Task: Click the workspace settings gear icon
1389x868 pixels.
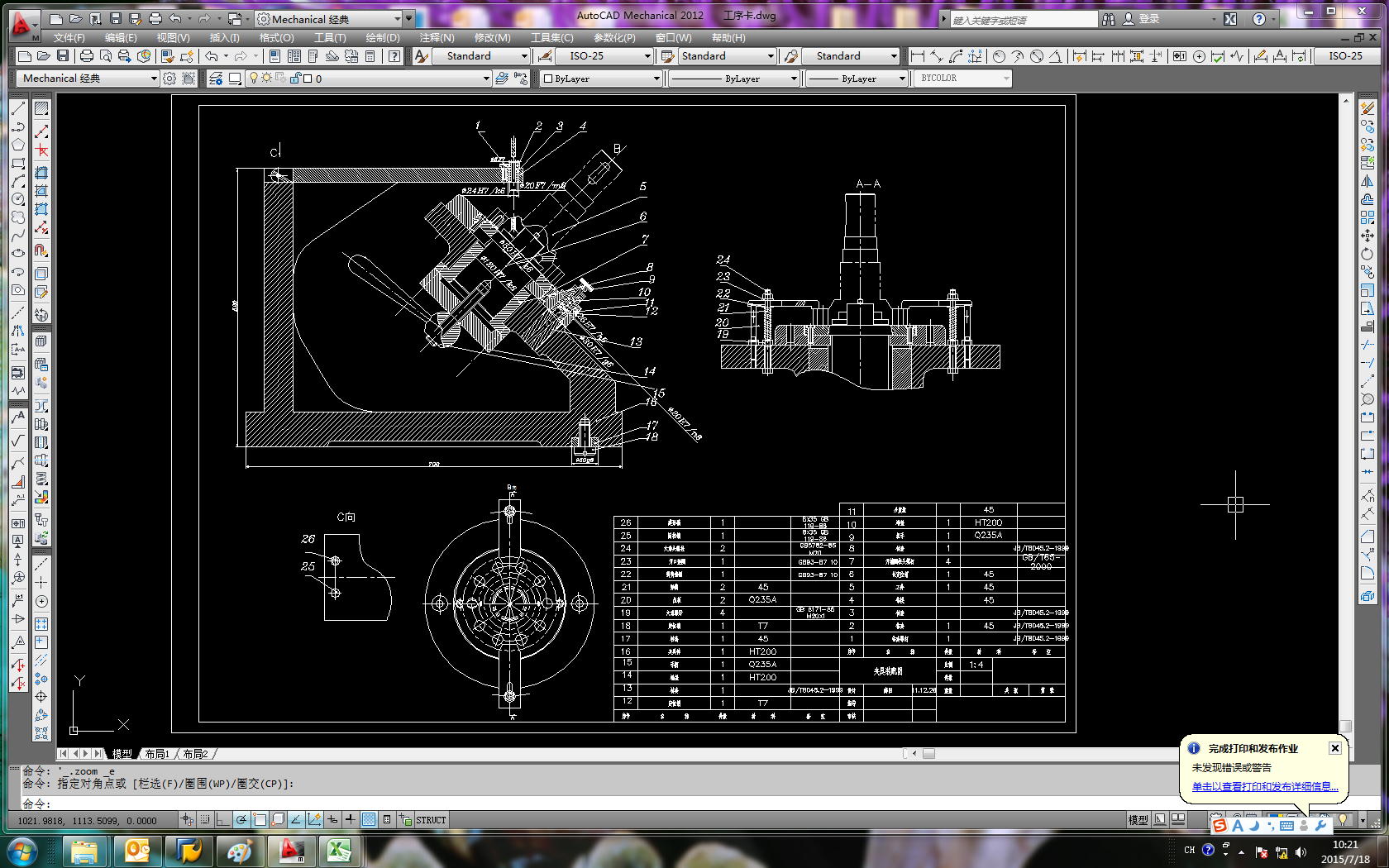Action: point(169,79)
